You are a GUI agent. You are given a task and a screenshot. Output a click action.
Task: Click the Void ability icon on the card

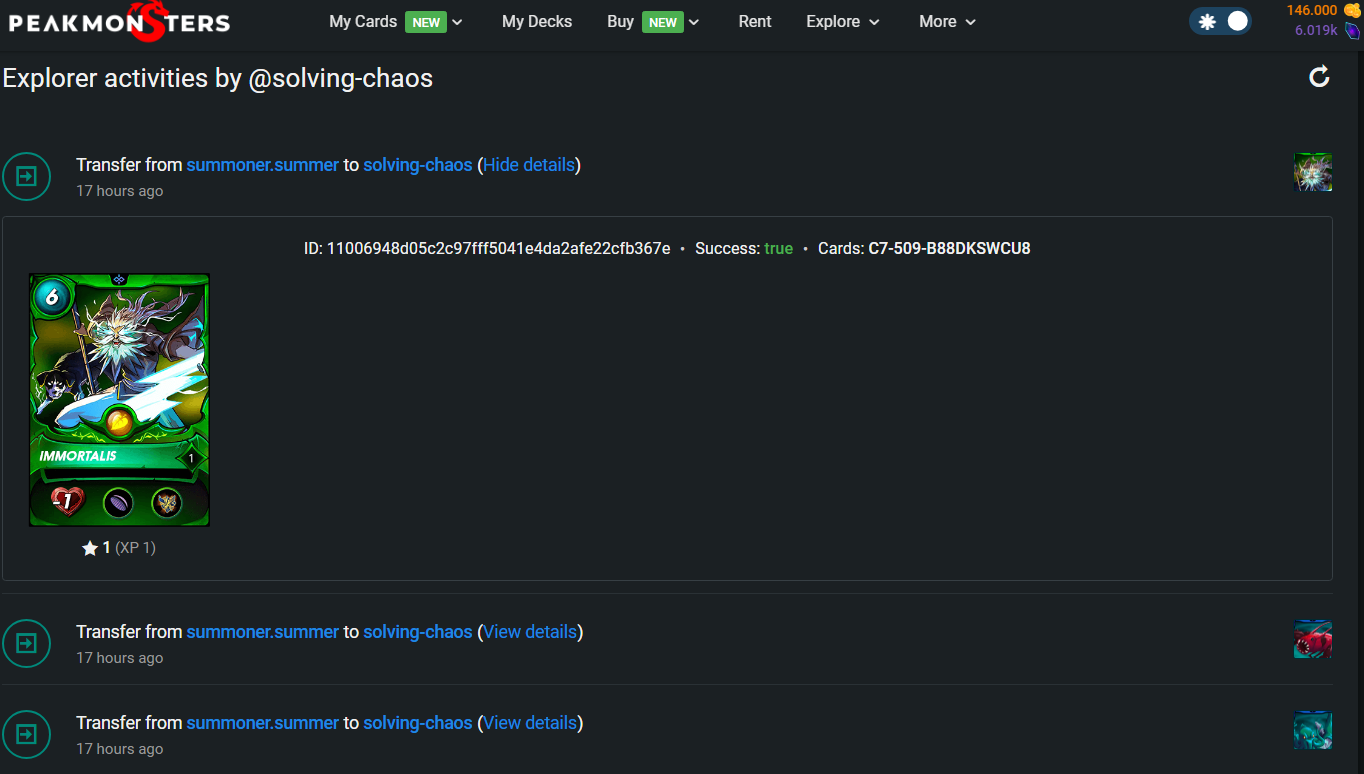click(x=118, y=502)
